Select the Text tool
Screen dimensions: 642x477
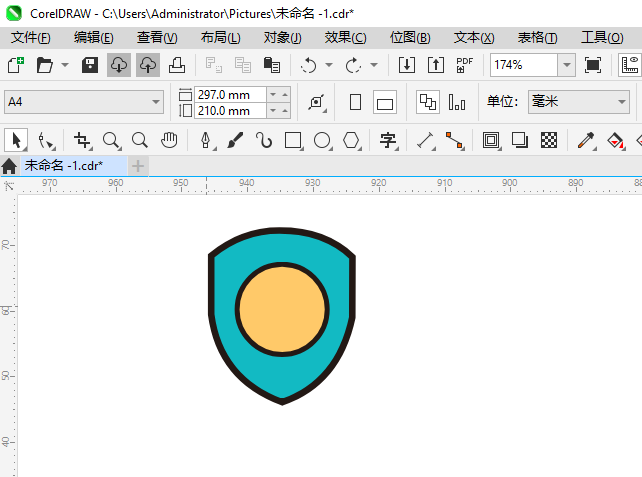(388, 140)
